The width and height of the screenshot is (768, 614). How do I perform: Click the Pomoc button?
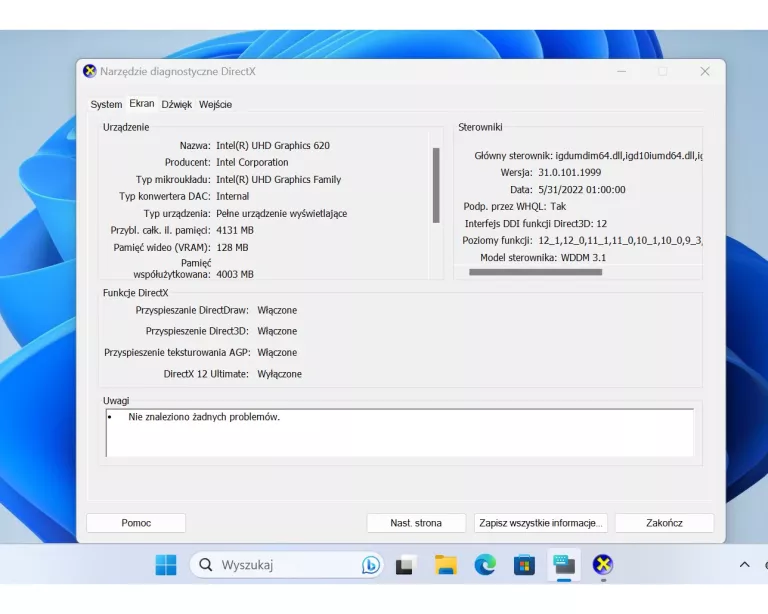click(x=136, y=523)
